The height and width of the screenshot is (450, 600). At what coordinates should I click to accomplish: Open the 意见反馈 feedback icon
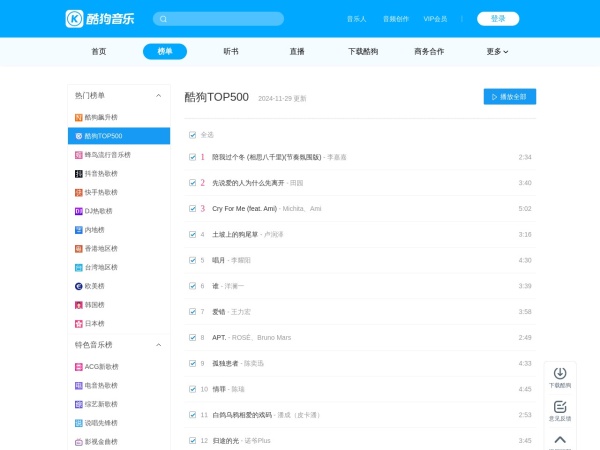pos(560,407)
